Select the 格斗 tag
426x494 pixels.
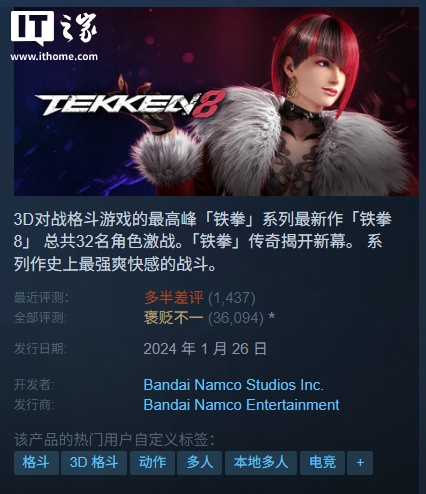(36, 463)
